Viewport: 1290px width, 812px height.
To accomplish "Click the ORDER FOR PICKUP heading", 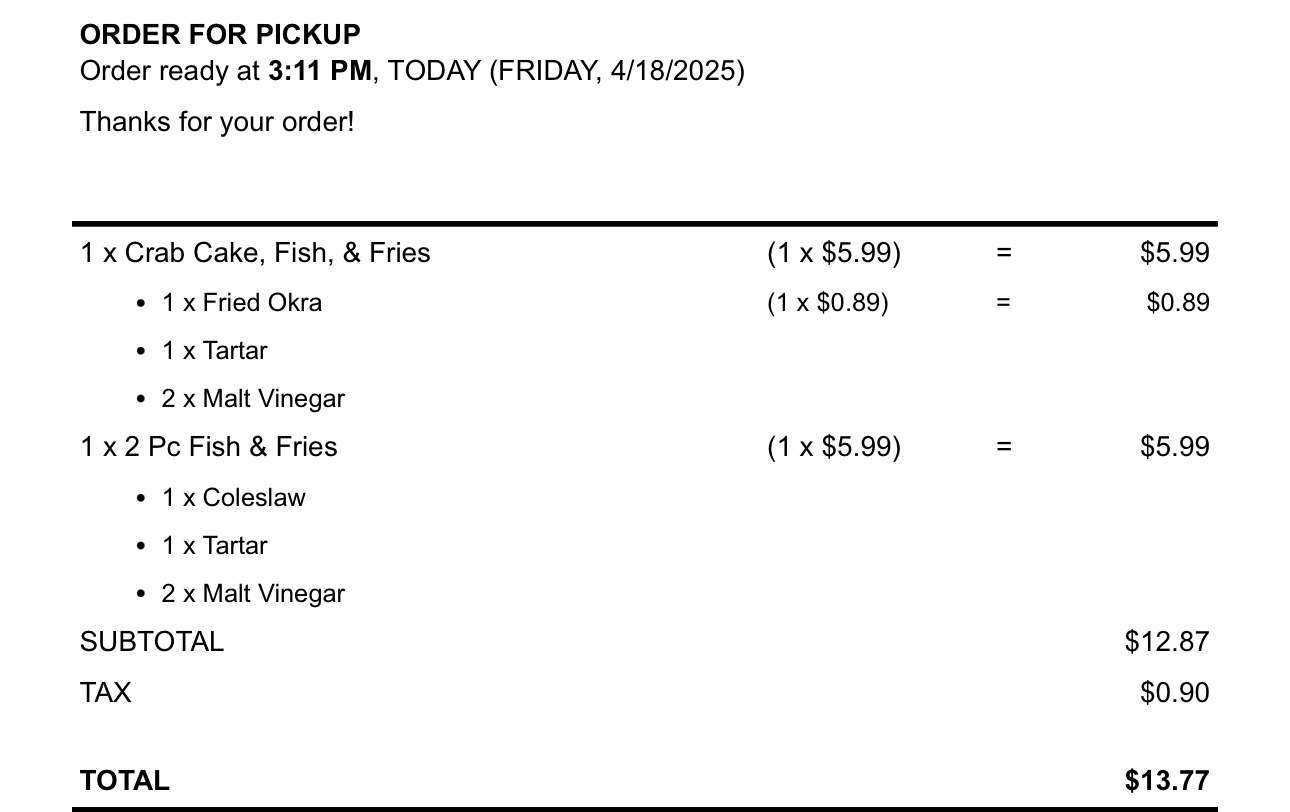I will (x=220, y=34).
